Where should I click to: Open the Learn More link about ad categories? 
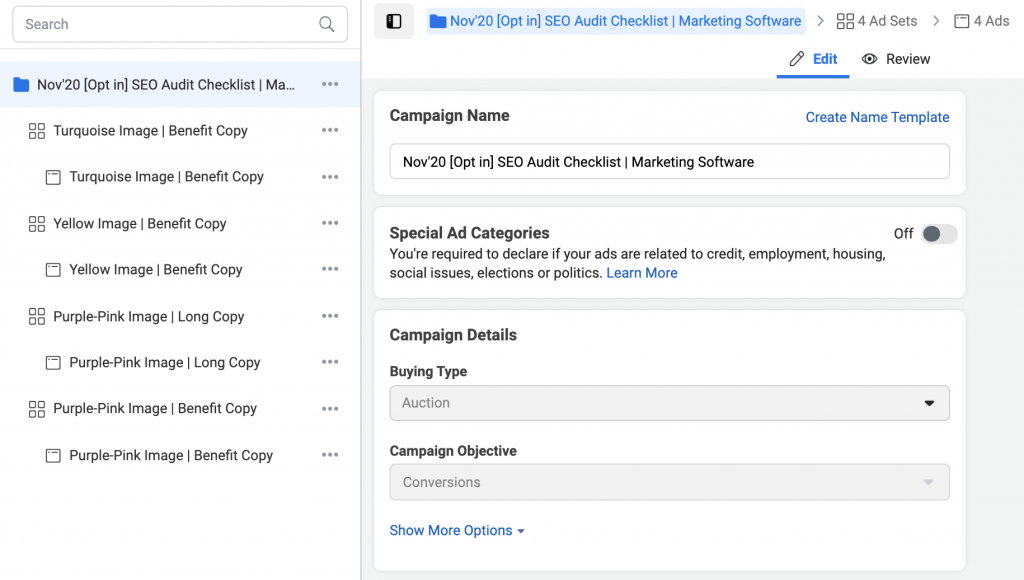point(641,273)
